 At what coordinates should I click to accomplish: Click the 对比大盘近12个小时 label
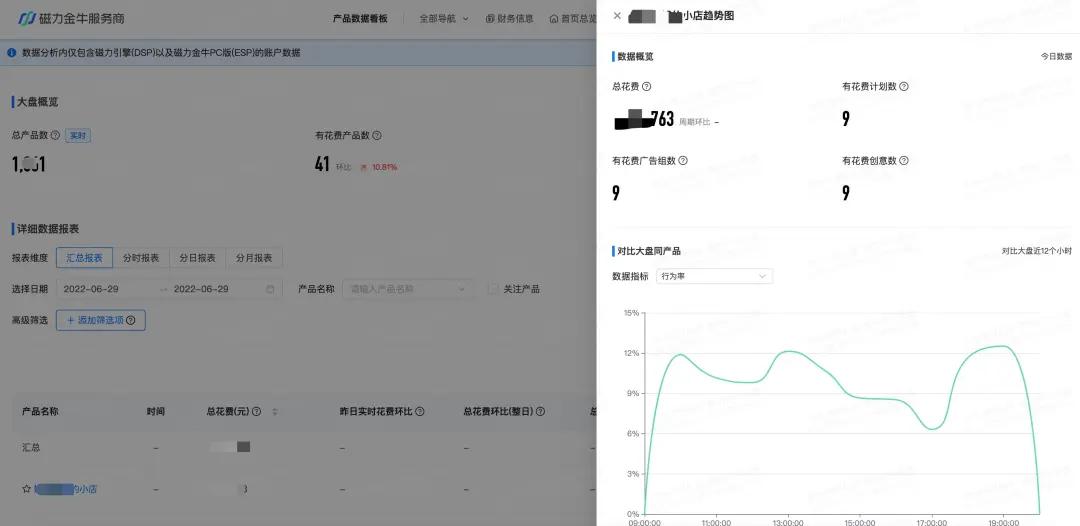click(x=1037, y=251)
